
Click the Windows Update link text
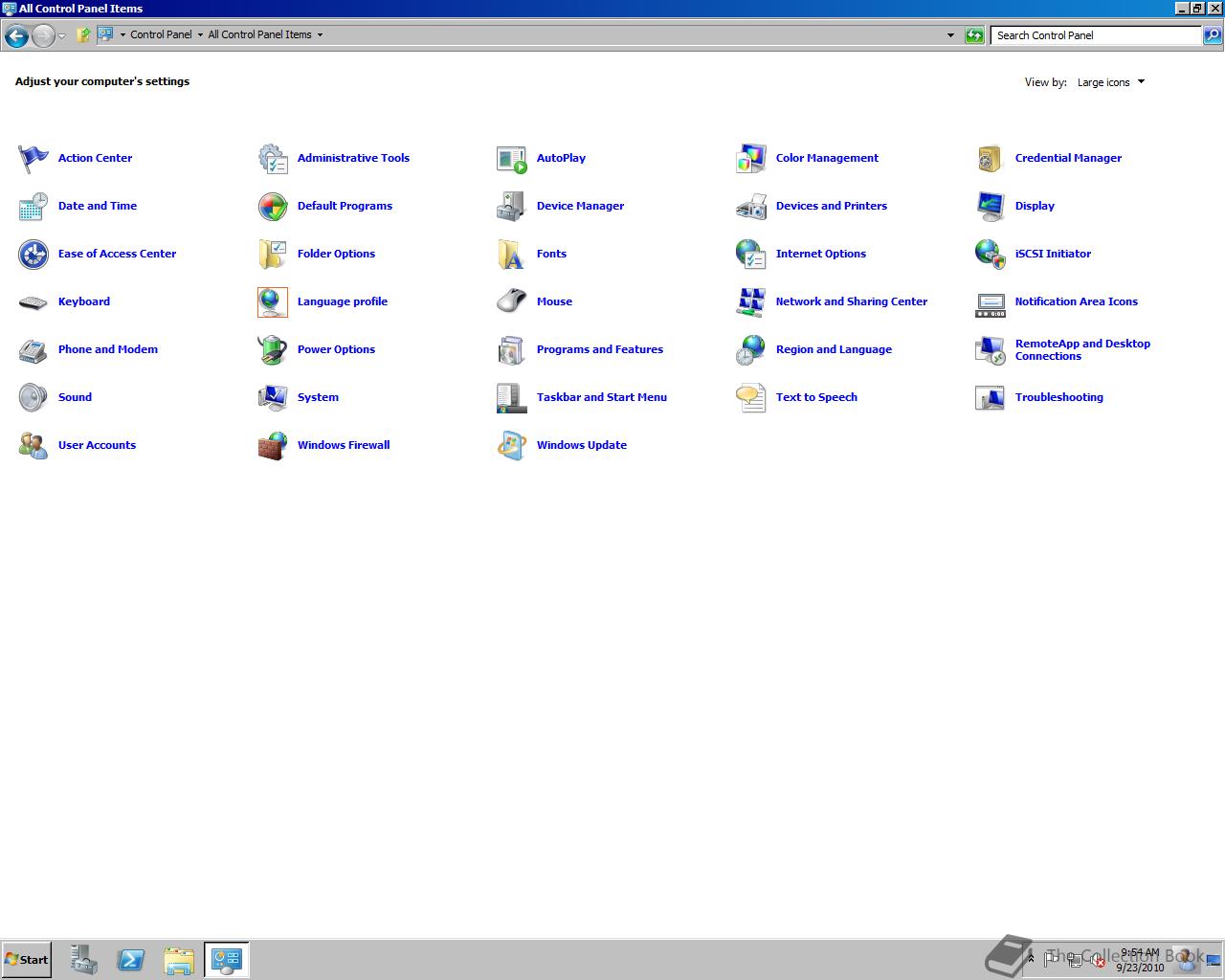tap(582, 445)
